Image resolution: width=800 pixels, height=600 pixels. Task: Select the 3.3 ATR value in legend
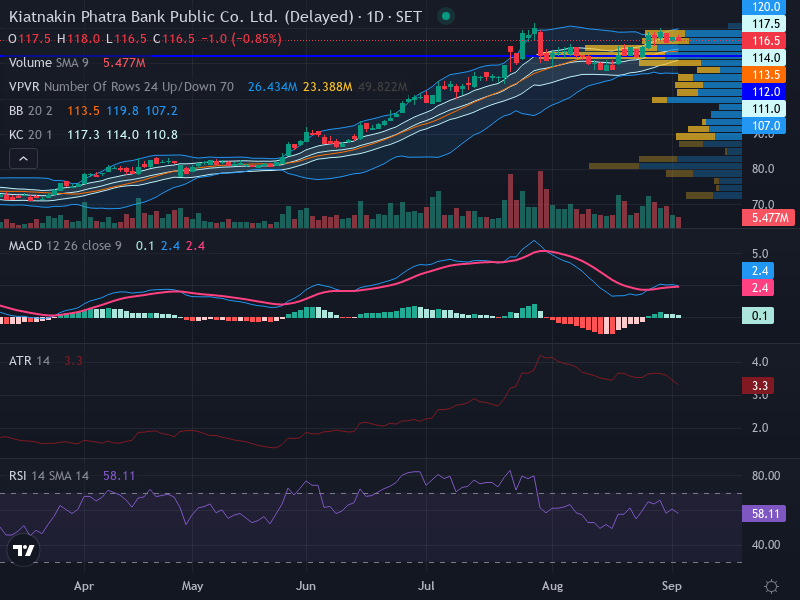click(73, 361)
